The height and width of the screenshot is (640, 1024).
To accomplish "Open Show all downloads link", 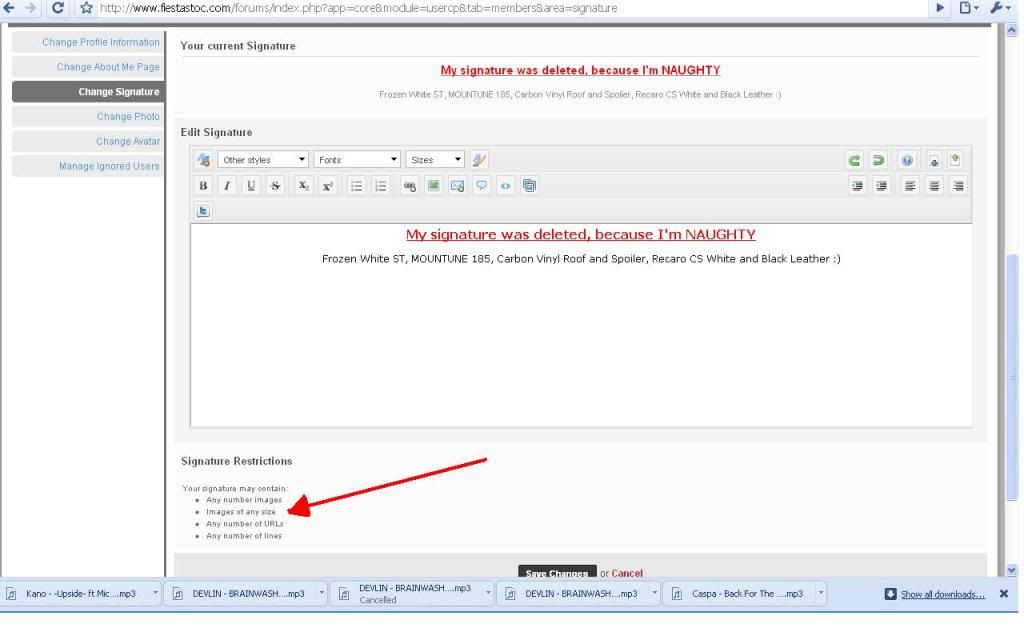I will click(x=942, y=594).
